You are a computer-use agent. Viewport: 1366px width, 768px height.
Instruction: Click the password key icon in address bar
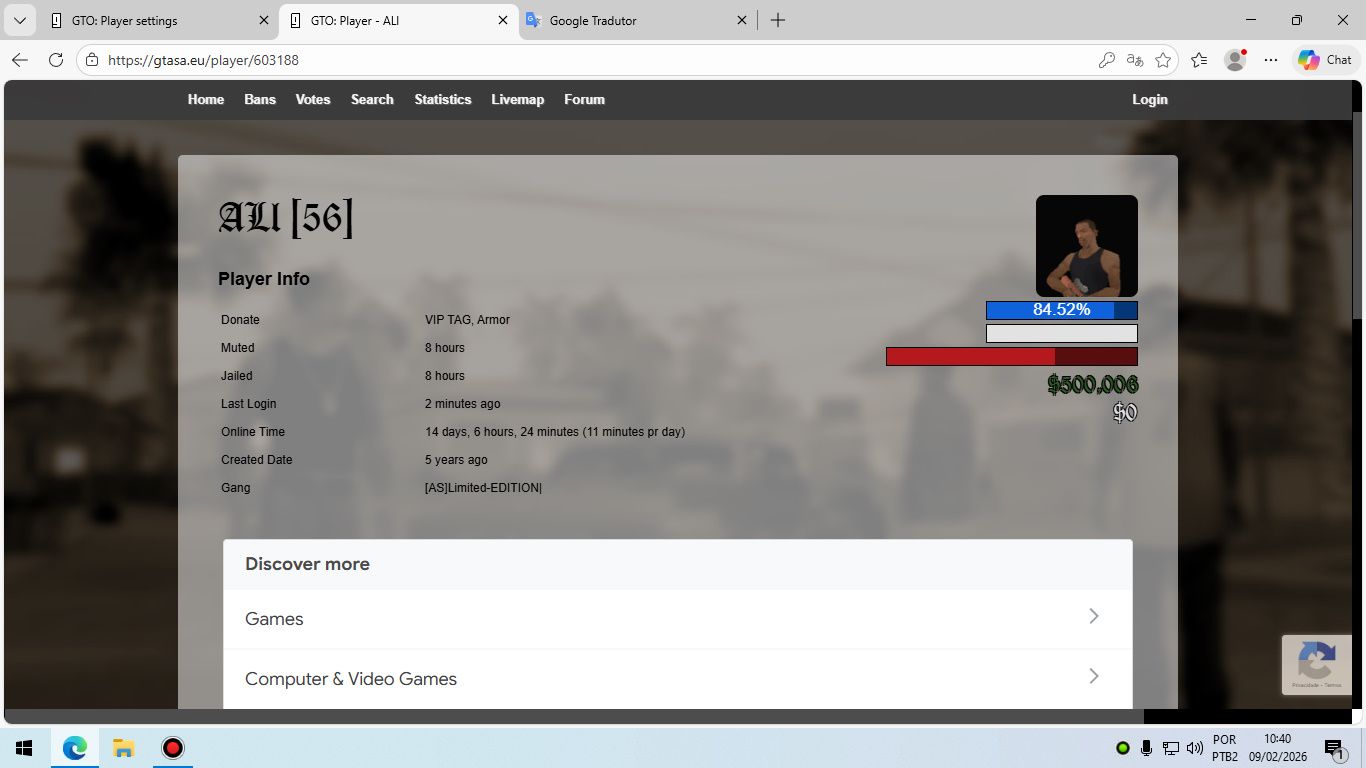1106,60
